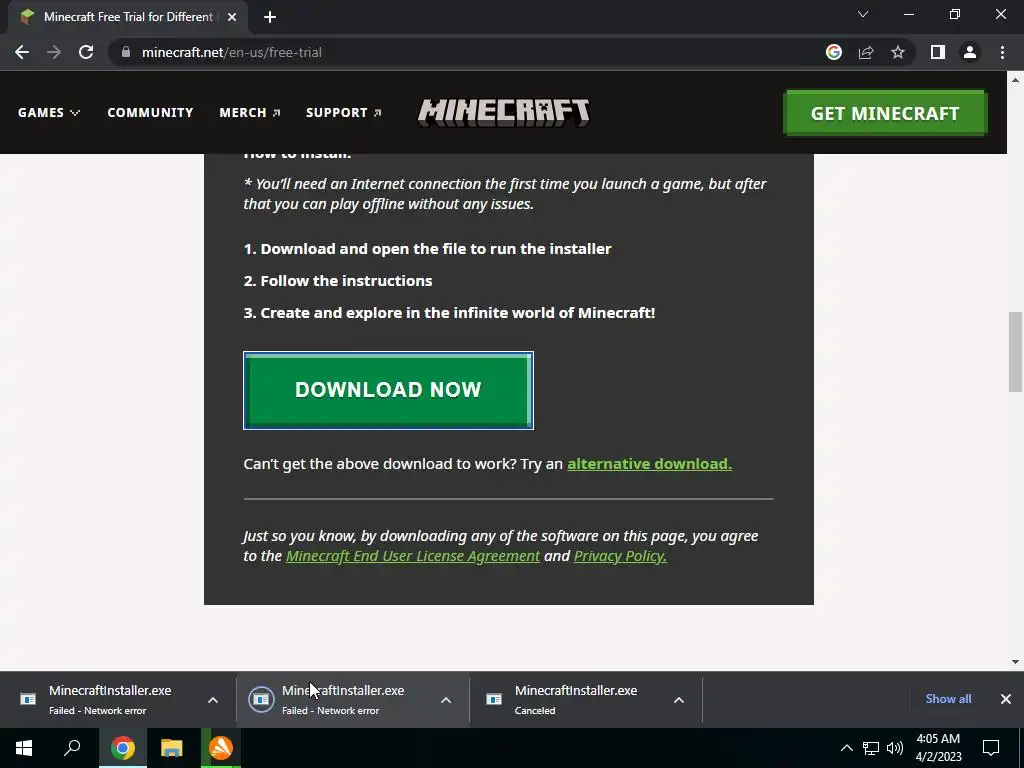Screen dimensions: 1024x768
Task: Click the browser forward arrow
Action: coord(54,52)
